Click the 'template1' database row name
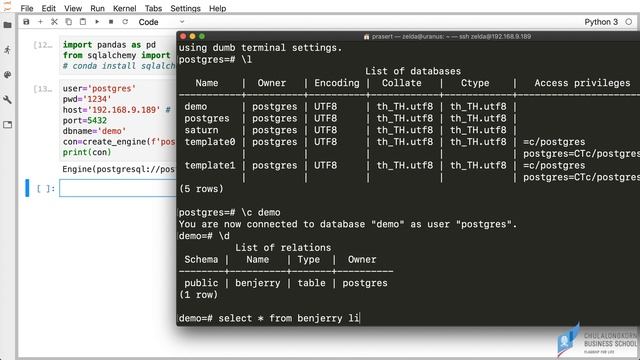Viewport: 640px width, 360px height. point(210,165)
